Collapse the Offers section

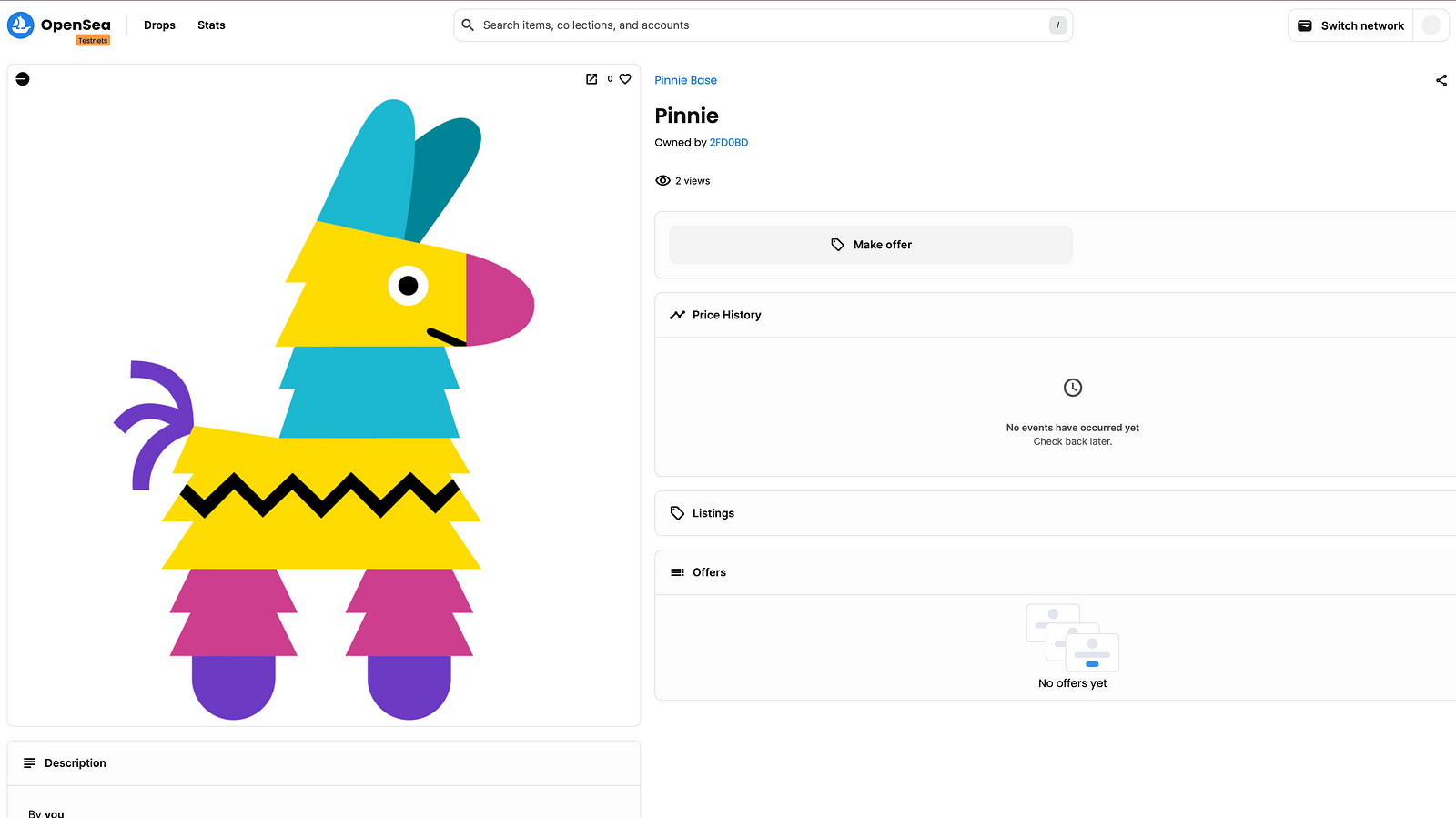(x=1056, y=572)
